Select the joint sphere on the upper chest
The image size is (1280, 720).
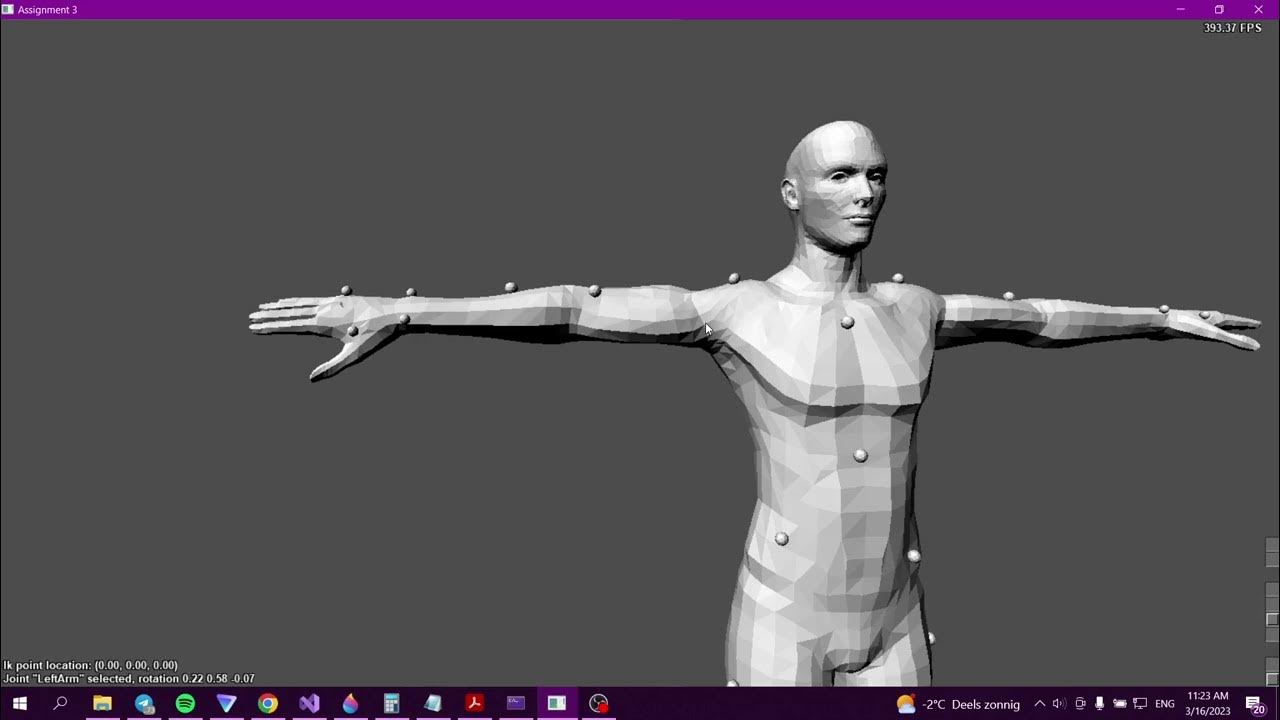tap(847, 322)
